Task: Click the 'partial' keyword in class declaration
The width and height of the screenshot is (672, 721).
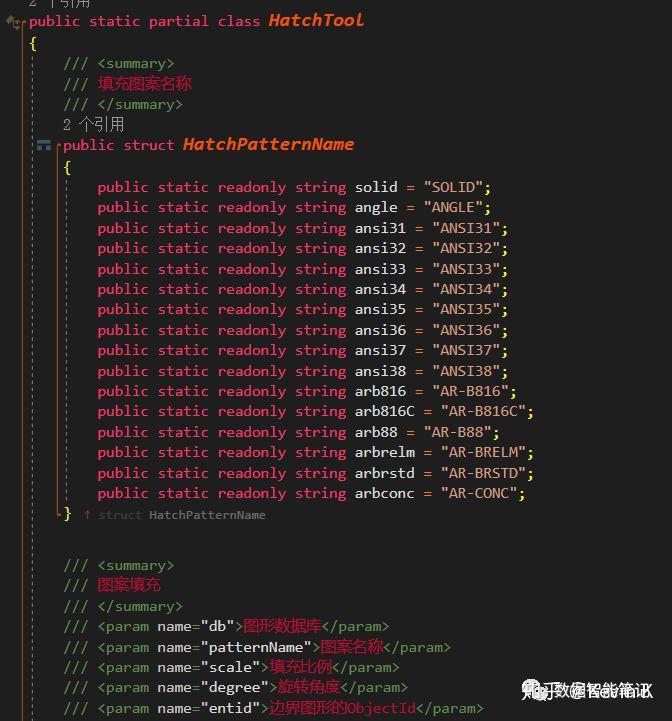Action: [x=178, y=21]
